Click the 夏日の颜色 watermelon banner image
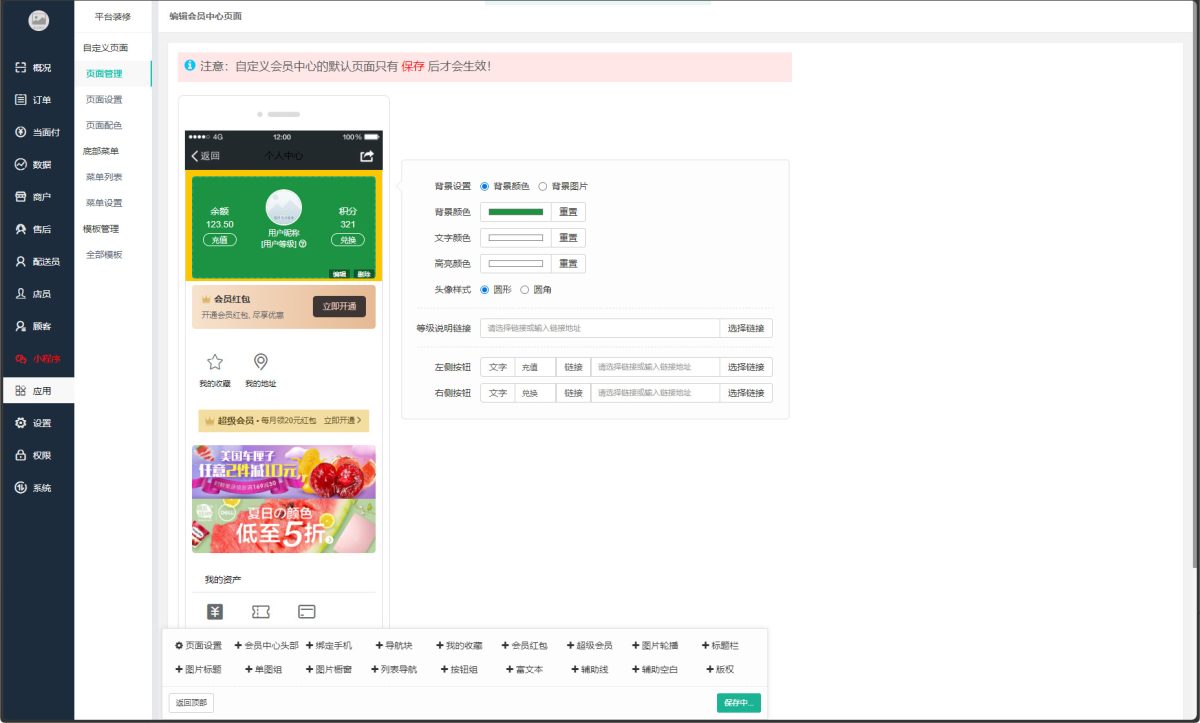The image size is (1200, 723). click(x=284, y=526)
